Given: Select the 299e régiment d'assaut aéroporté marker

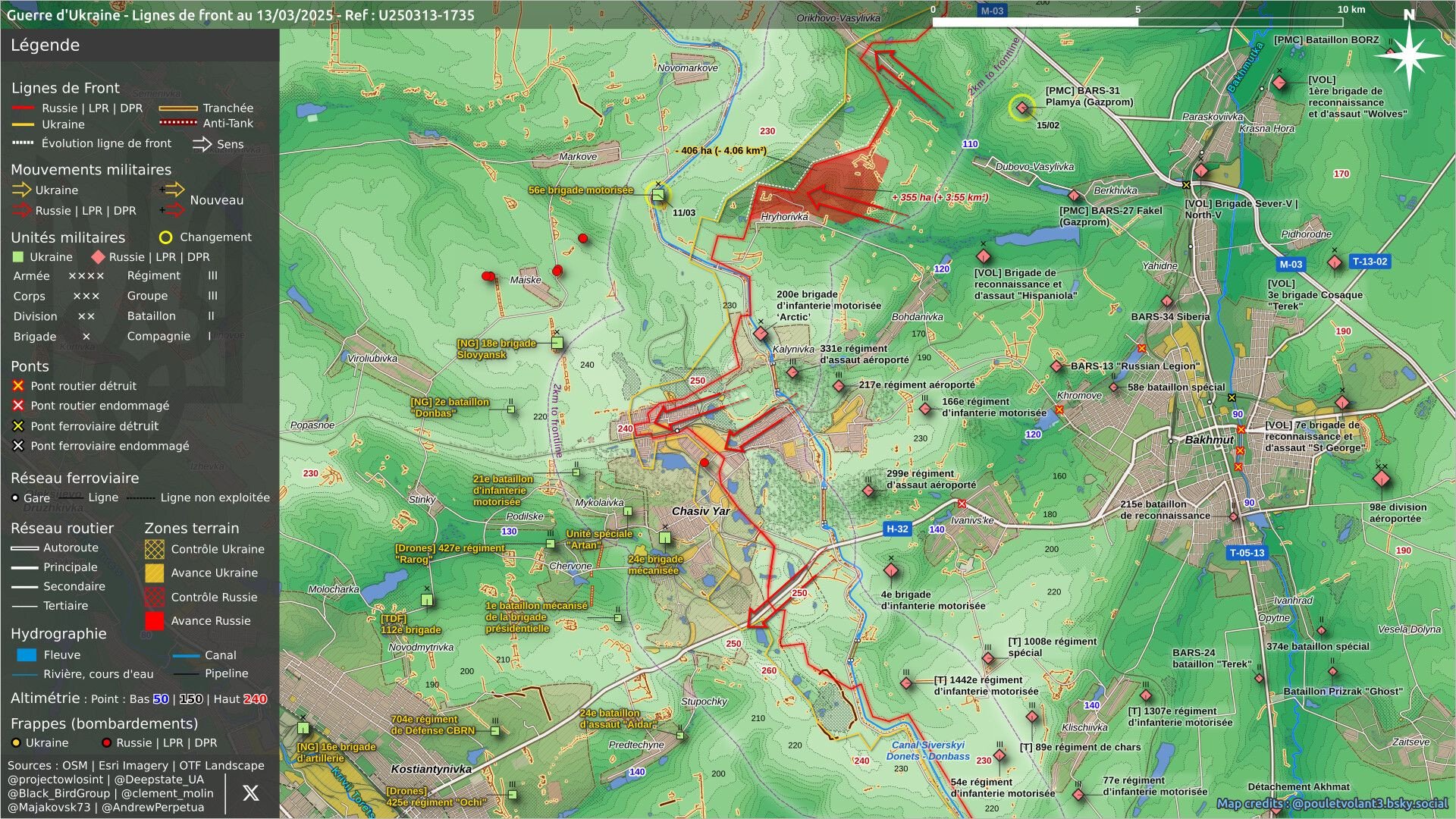Looking at the screenshot, I should tap(868, 491).
